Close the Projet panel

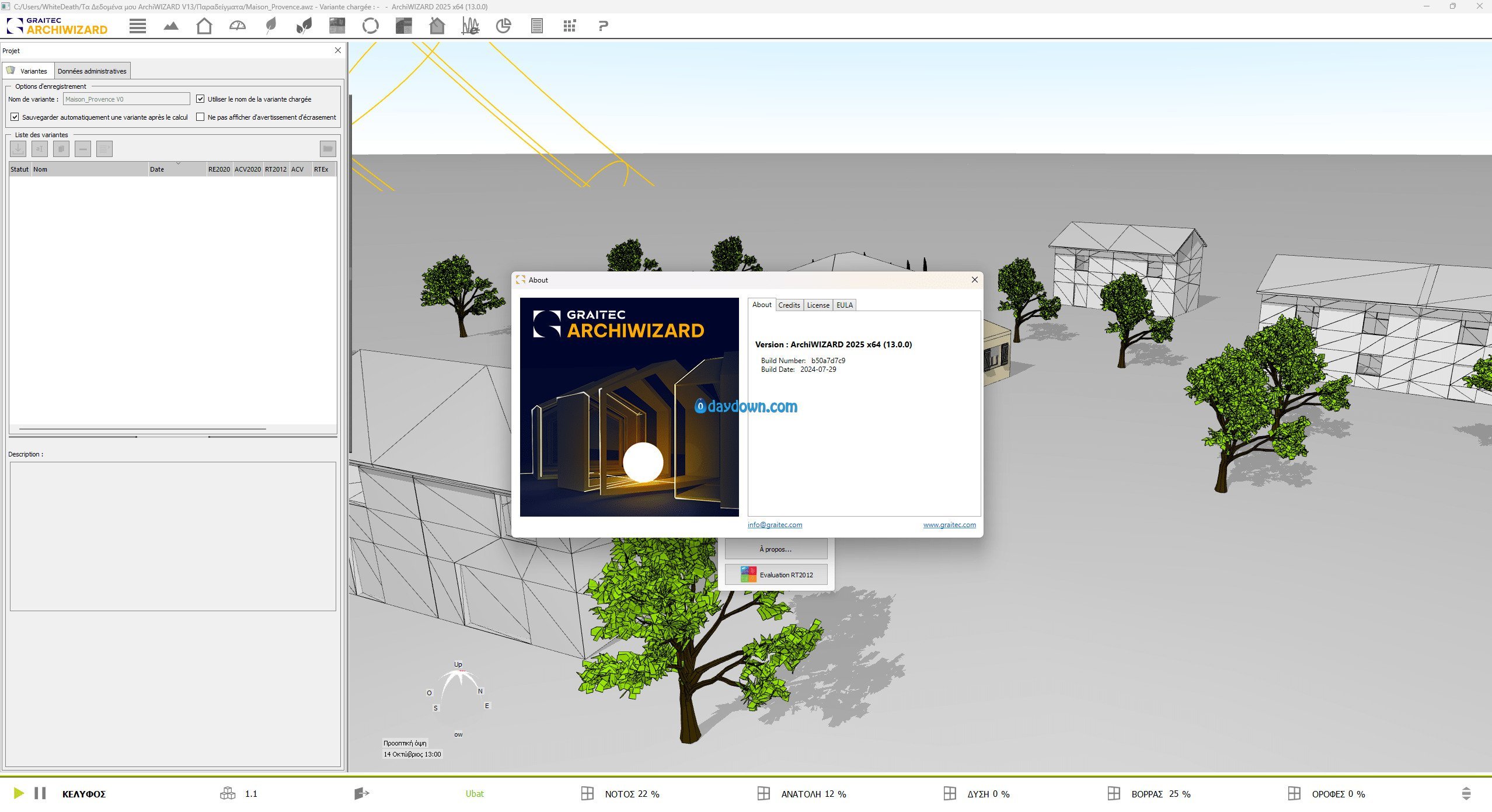click(338, 50)
